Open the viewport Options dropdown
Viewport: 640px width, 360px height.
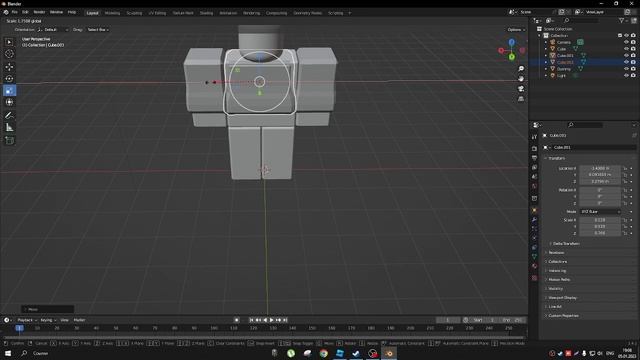(x=516, y=30)
